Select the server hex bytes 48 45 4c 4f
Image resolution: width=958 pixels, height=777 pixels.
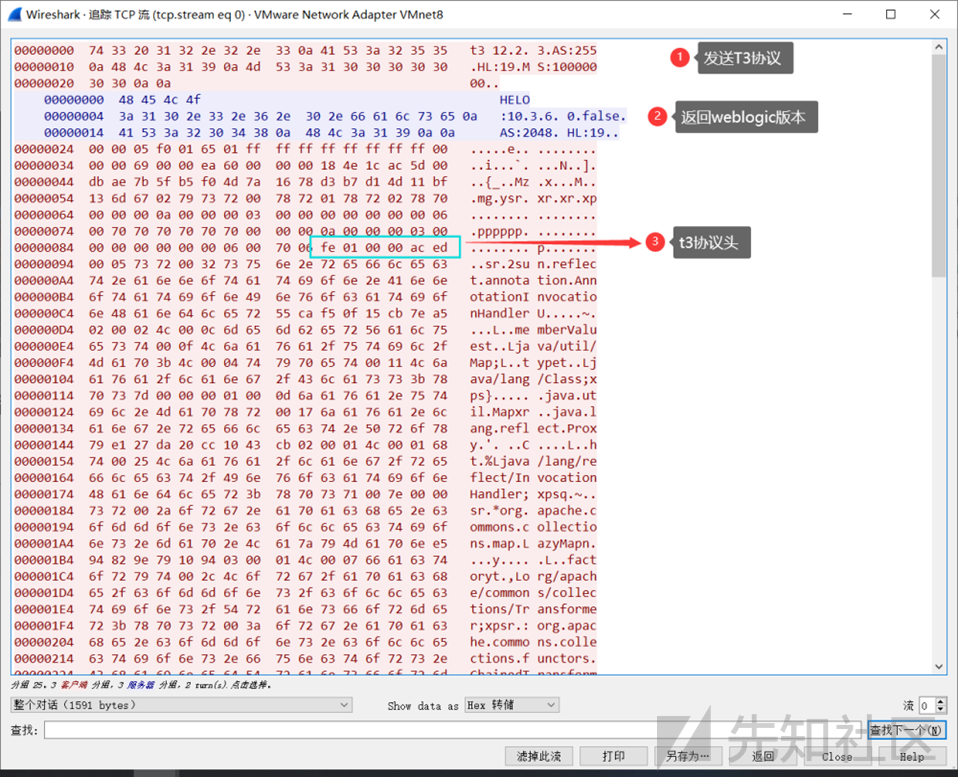[159, 100]
